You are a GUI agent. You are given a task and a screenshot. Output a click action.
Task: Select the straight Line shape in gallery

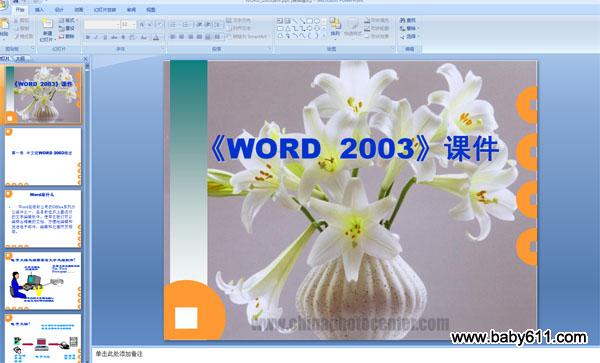(295, 21)
